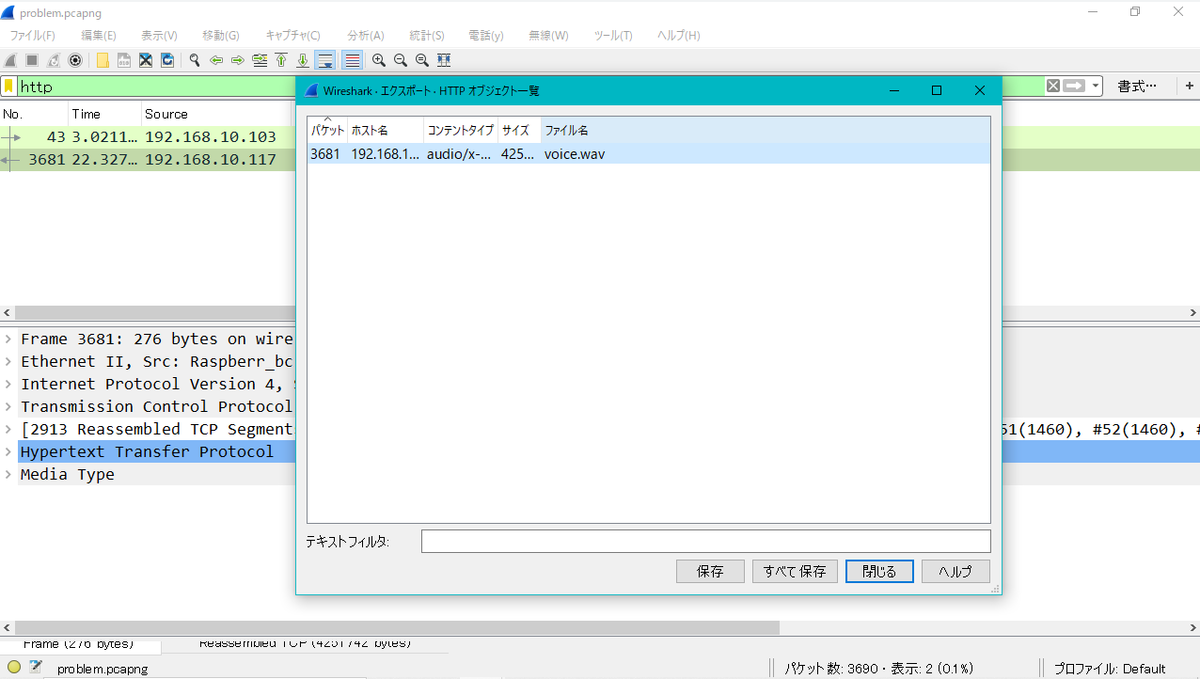The width and height of the screenshot is (1200, 679).
Task: Expand 2913 Reassembled TCP Segments row
Action: click(x=8, y=429)
